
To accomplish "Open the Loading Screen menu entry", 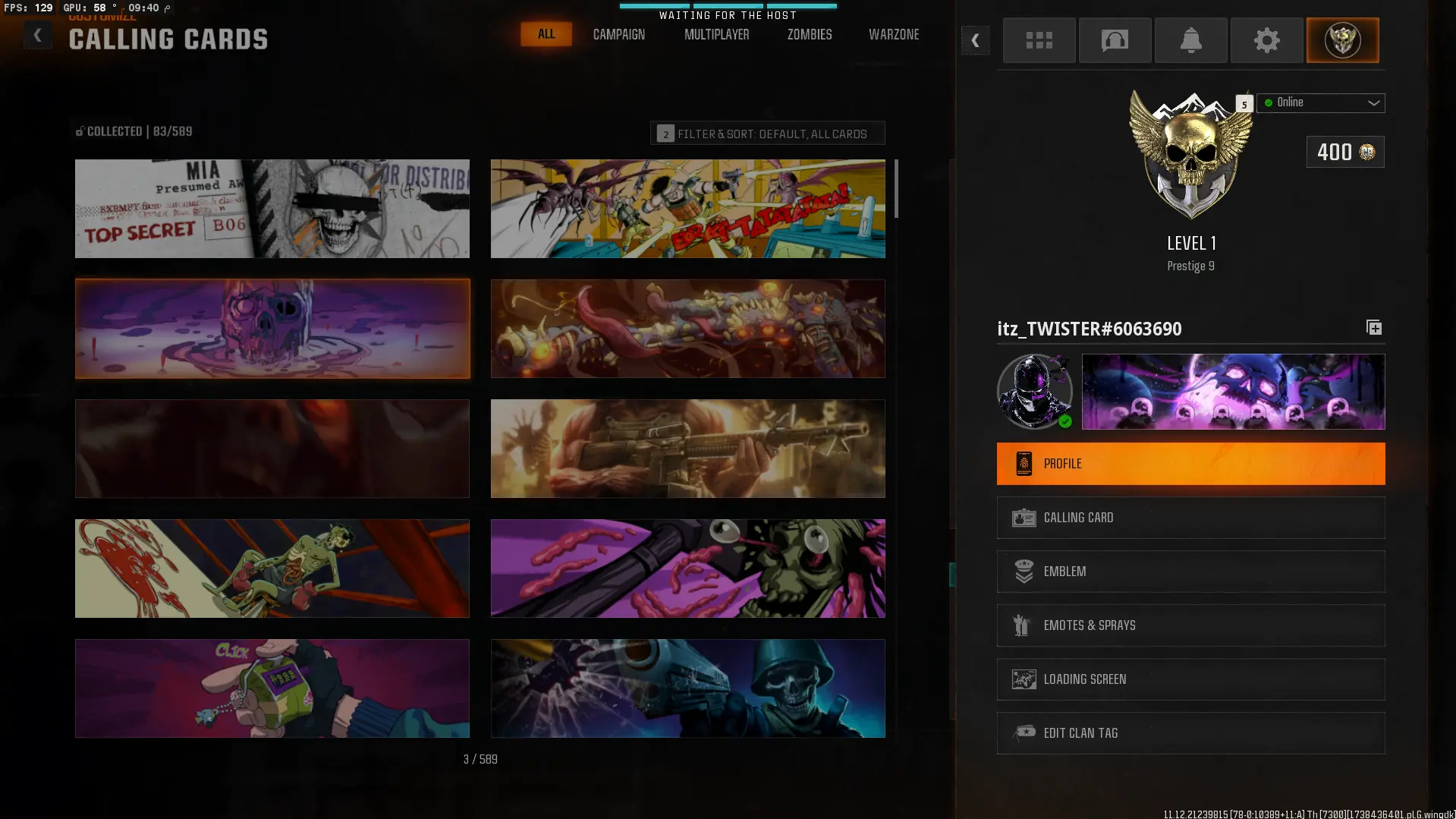I will pos(1190,679).
